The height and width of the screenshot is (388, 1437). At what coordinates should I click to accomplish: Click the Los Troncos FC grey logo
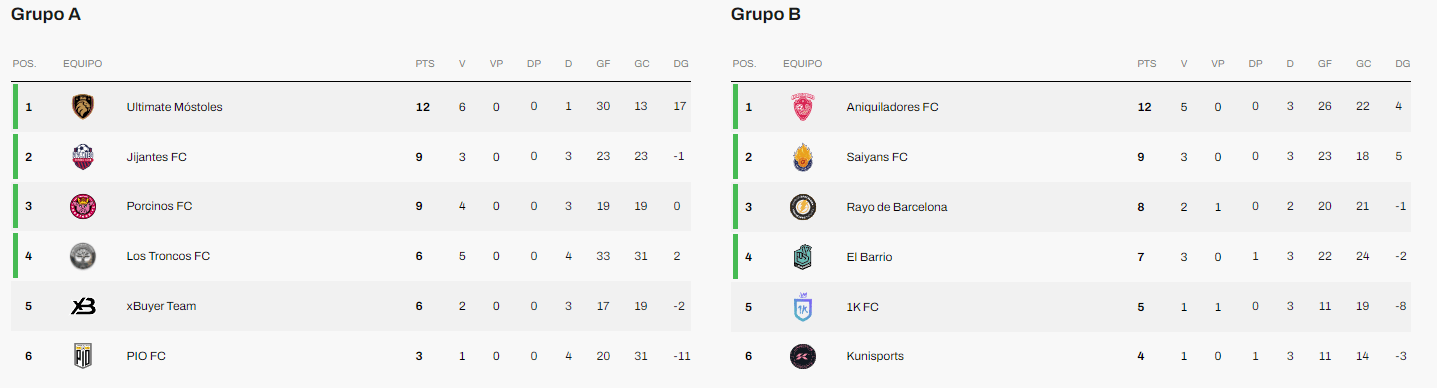(x=83, y=256)
